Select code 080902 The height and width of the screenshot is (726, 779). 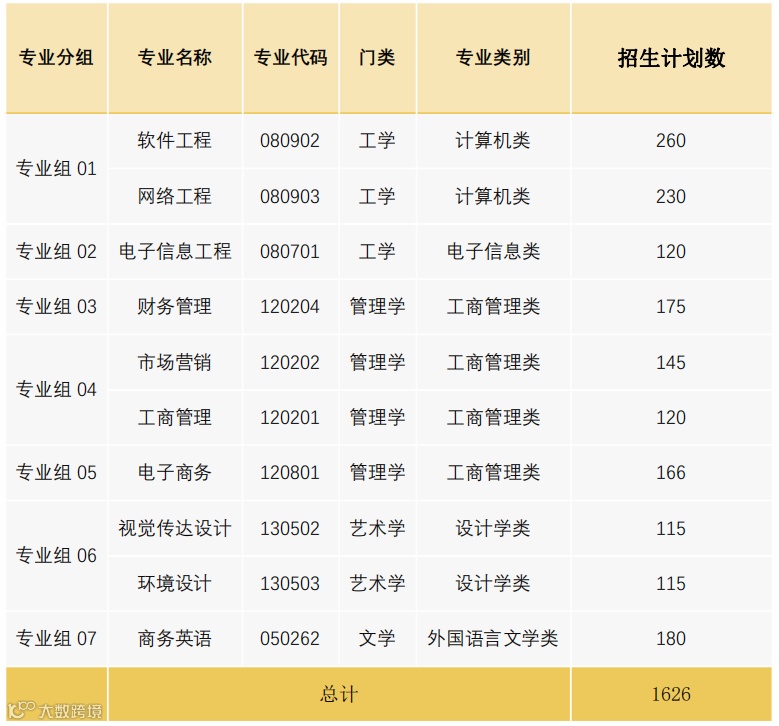[290, 141]
